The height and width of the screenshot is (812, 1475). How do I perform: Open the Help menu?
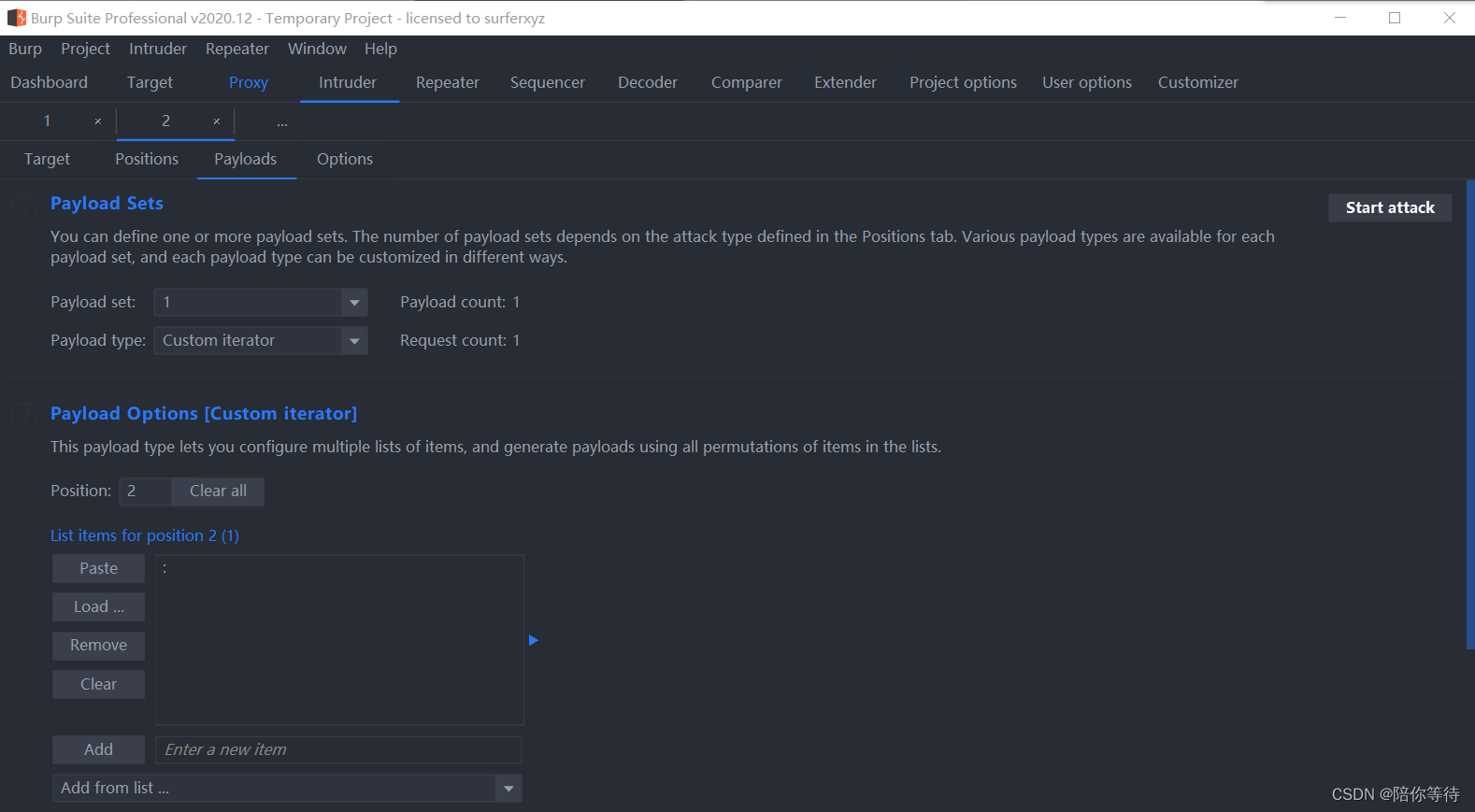380,49
